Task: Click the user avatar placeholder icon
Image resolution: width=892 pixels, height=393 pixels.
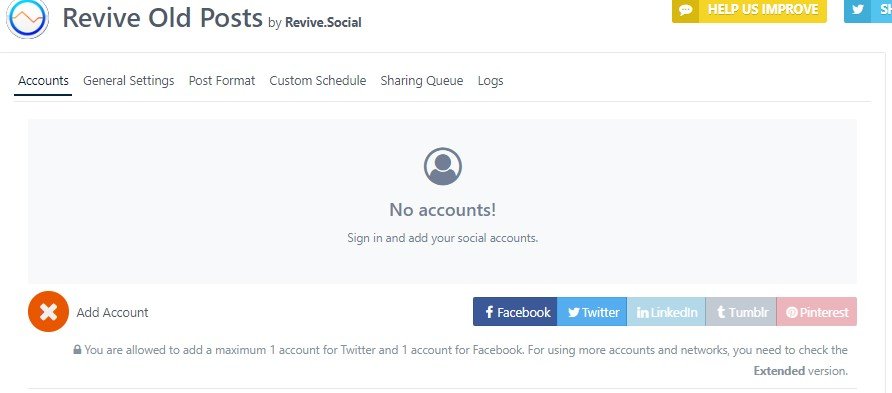Action: [443, 166]
